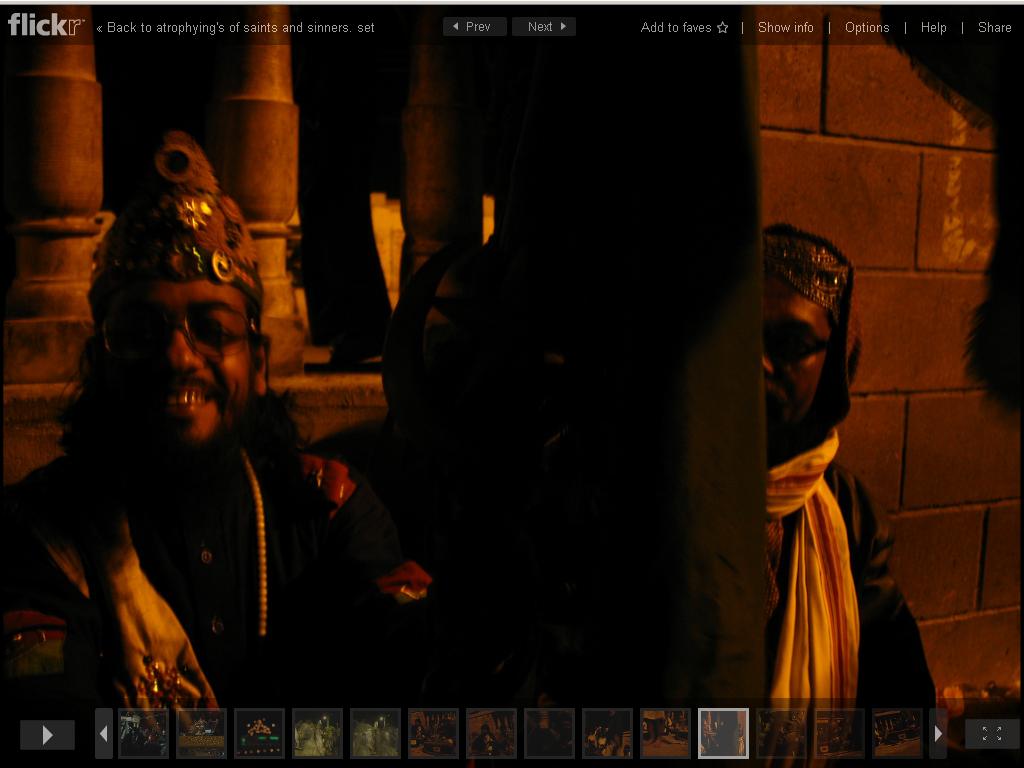This screenshot has width=1024, height=768.
Task: Click the Flickr logo
Action: (x=46, y=25)
